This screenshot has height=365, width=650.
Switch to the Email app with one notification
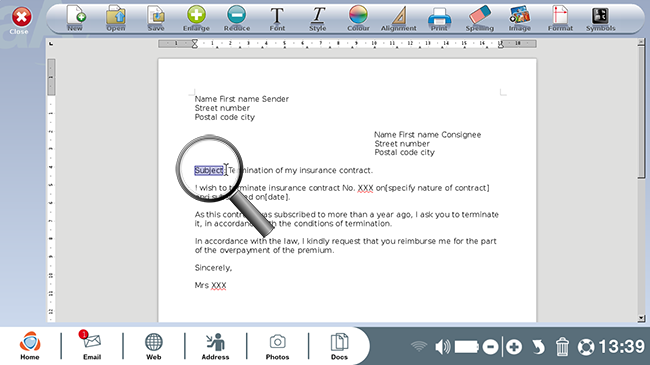click(x=92, y=345)
